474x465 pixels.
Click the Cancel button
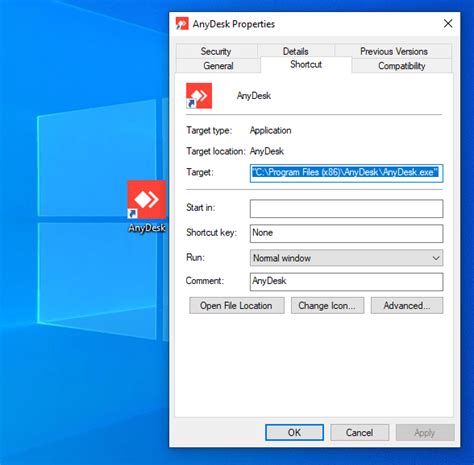[360, 432]
